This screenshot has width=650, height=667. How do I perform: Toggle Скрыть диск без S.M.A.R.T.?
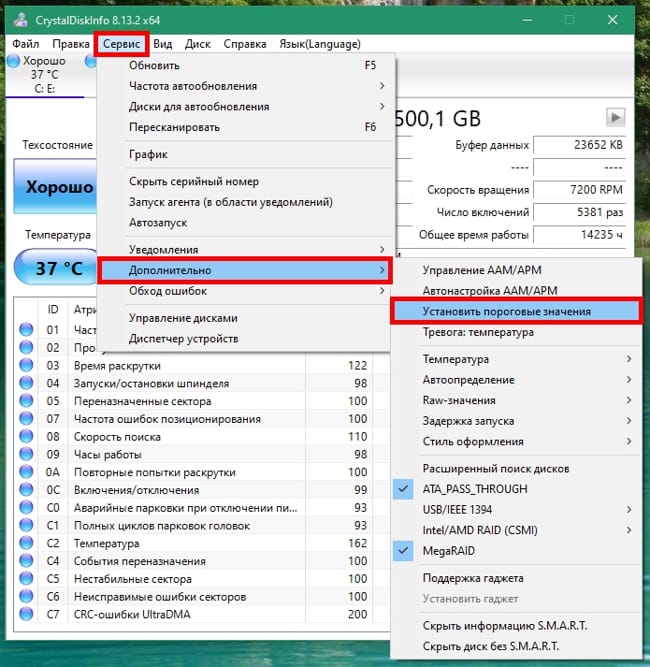click(x=516, y=646)
